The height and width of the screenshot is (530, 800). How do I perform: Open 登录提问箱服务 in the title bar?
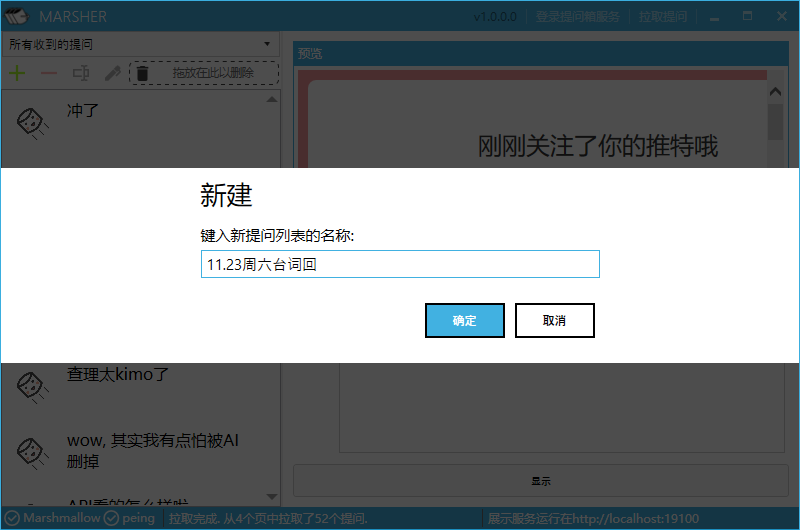pyautogui.click(x=577, y=17)
